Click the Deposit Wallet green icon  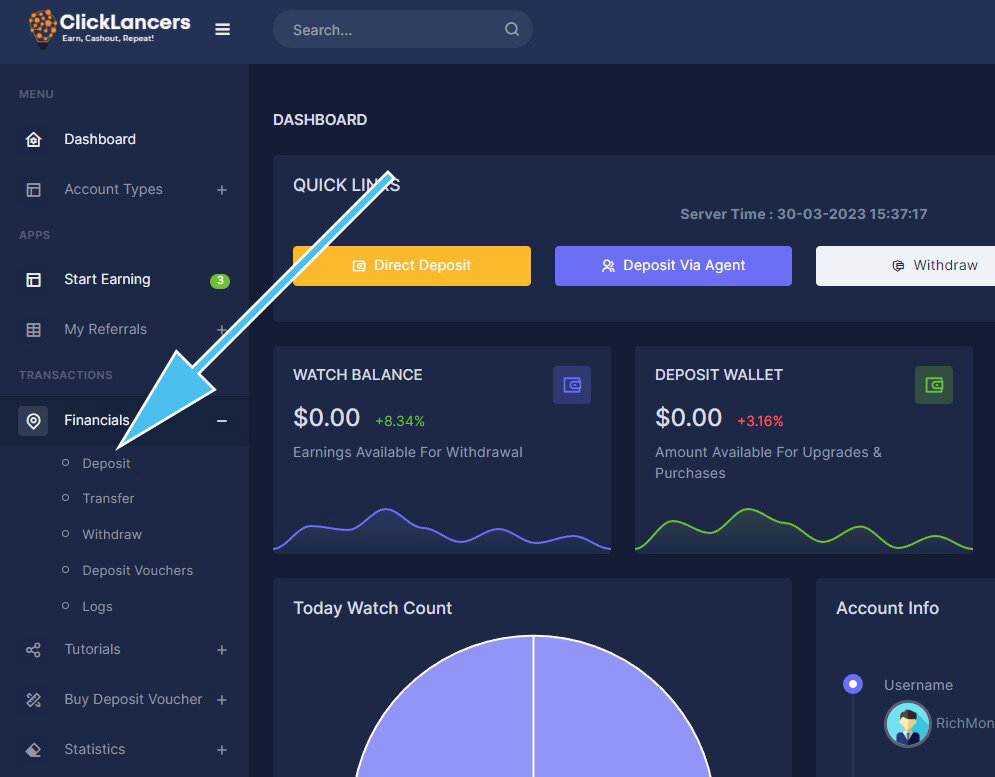pyautogui.click(x=933, y=385)
